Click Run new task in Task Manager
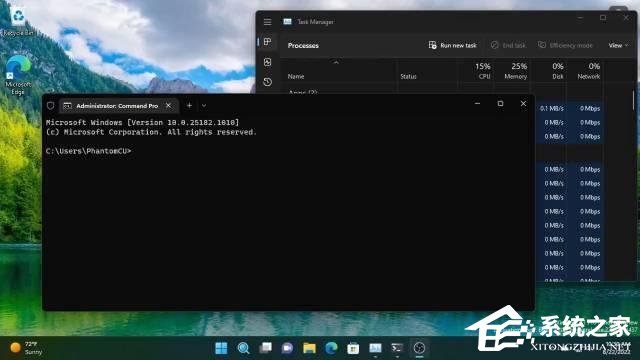 click(x=452, y=45)
